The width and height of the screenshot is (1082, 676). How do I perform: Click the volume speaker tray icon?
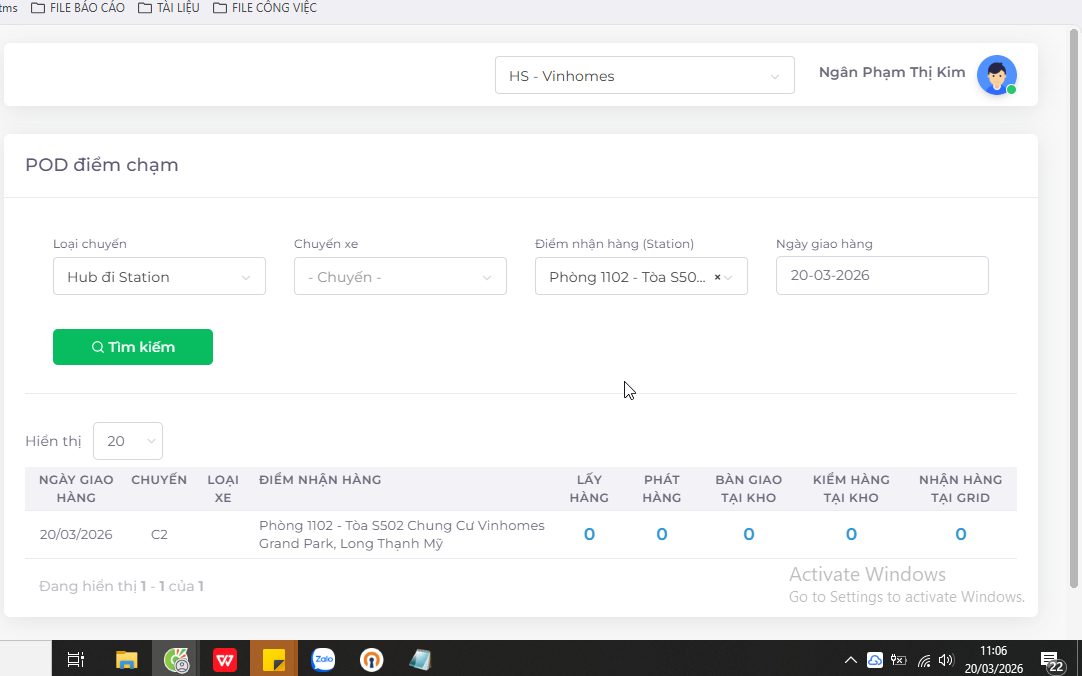pyautogui.click(x=946, y=660)
